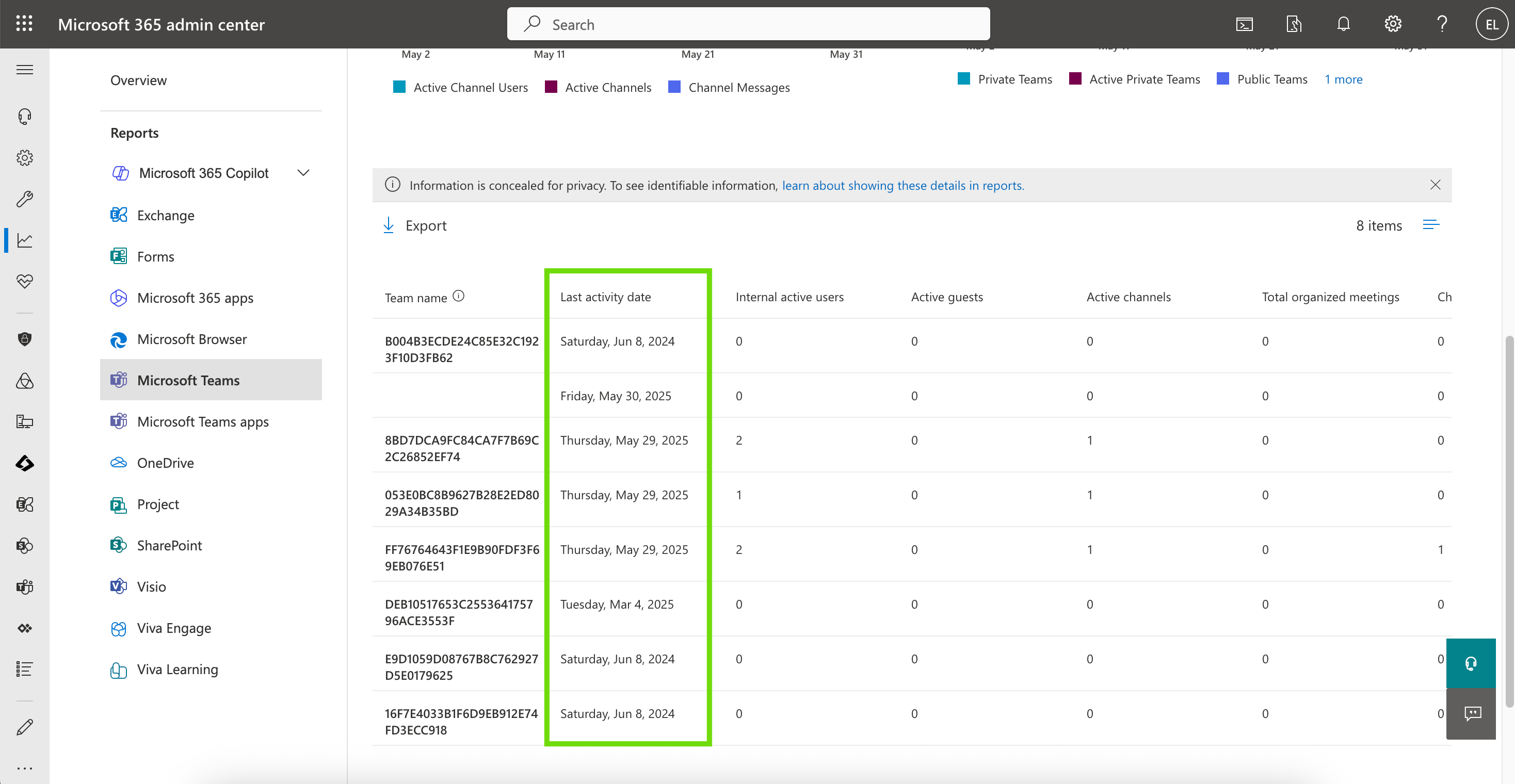Open the SharePoint admin icon in left rail
The image size is (1515, 784).
25,545
